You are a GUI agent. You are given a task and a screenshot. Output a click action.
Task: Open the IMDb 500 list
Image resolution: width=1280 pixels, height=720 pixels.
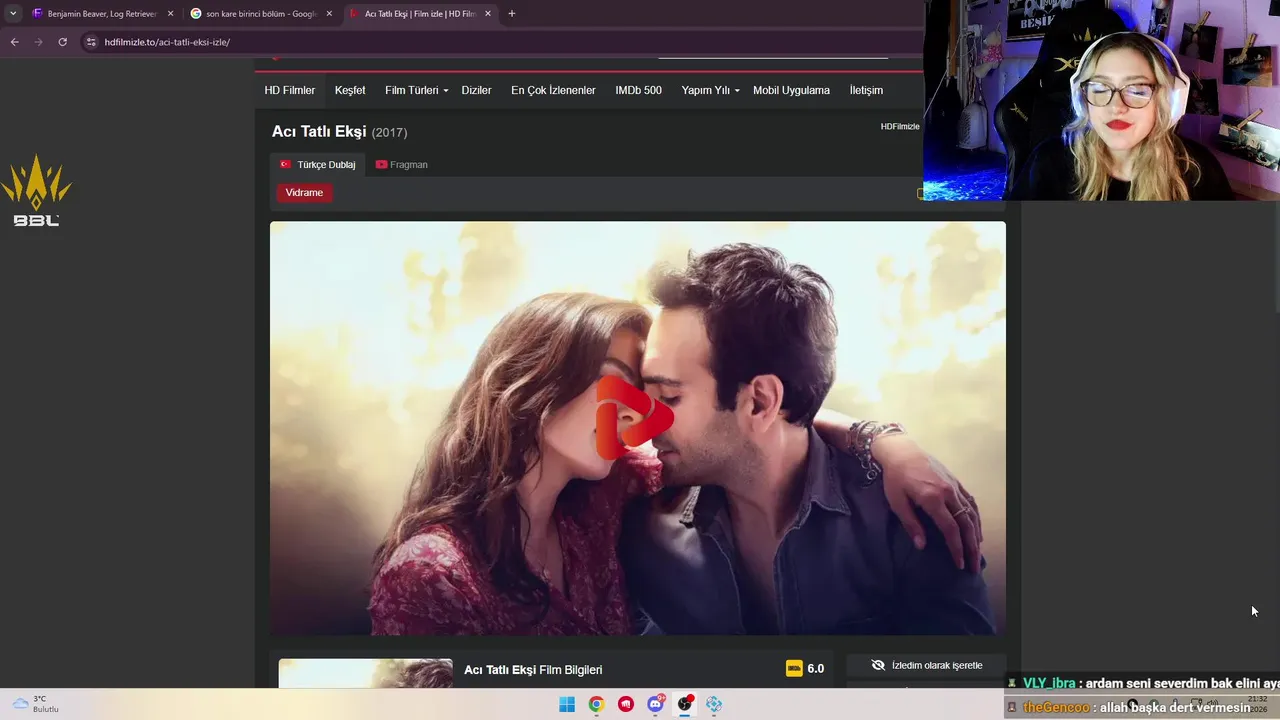point(638,90)
